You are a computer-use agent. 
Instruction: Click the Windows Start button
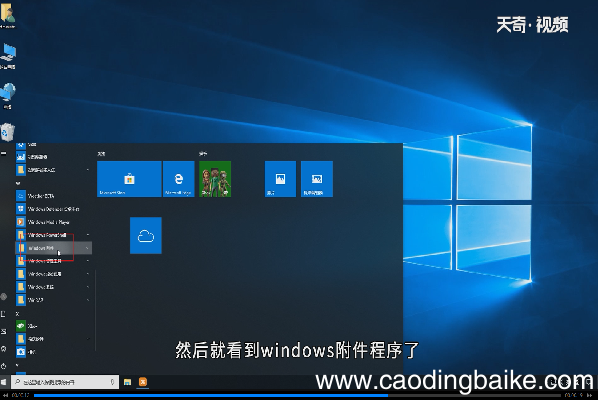[x=4, y=382]
